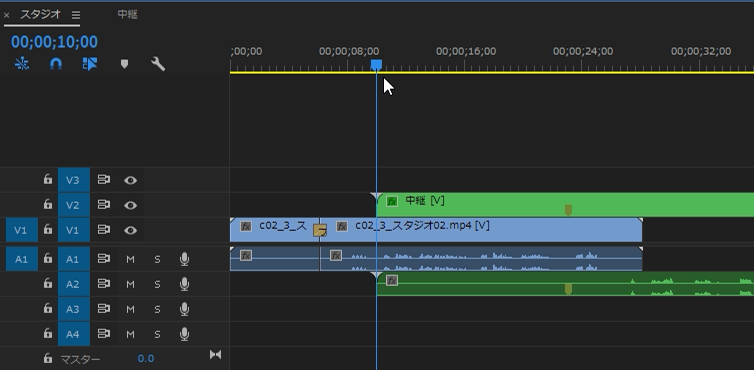
Task: Target track V3 header
Action: coord(74,180)
